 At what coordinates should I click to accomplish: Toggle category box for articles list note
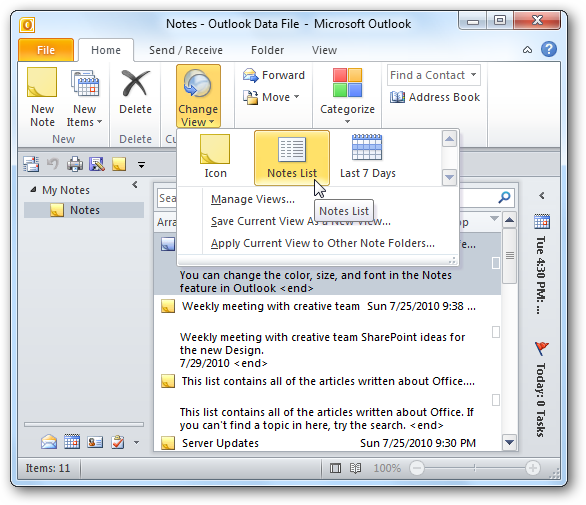pyautogui.click(x=496, y=400)
